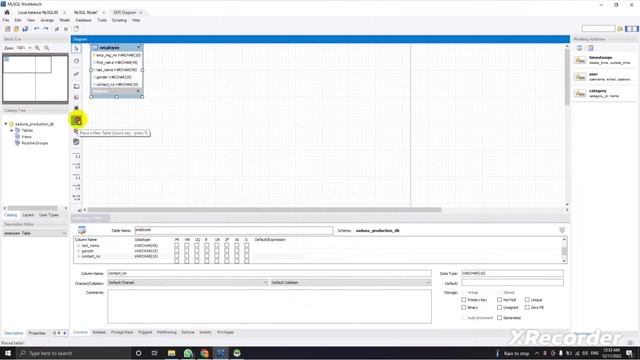Click the Place a New Table tool
This screenshot has height=360, width=640.
[77, 120]
